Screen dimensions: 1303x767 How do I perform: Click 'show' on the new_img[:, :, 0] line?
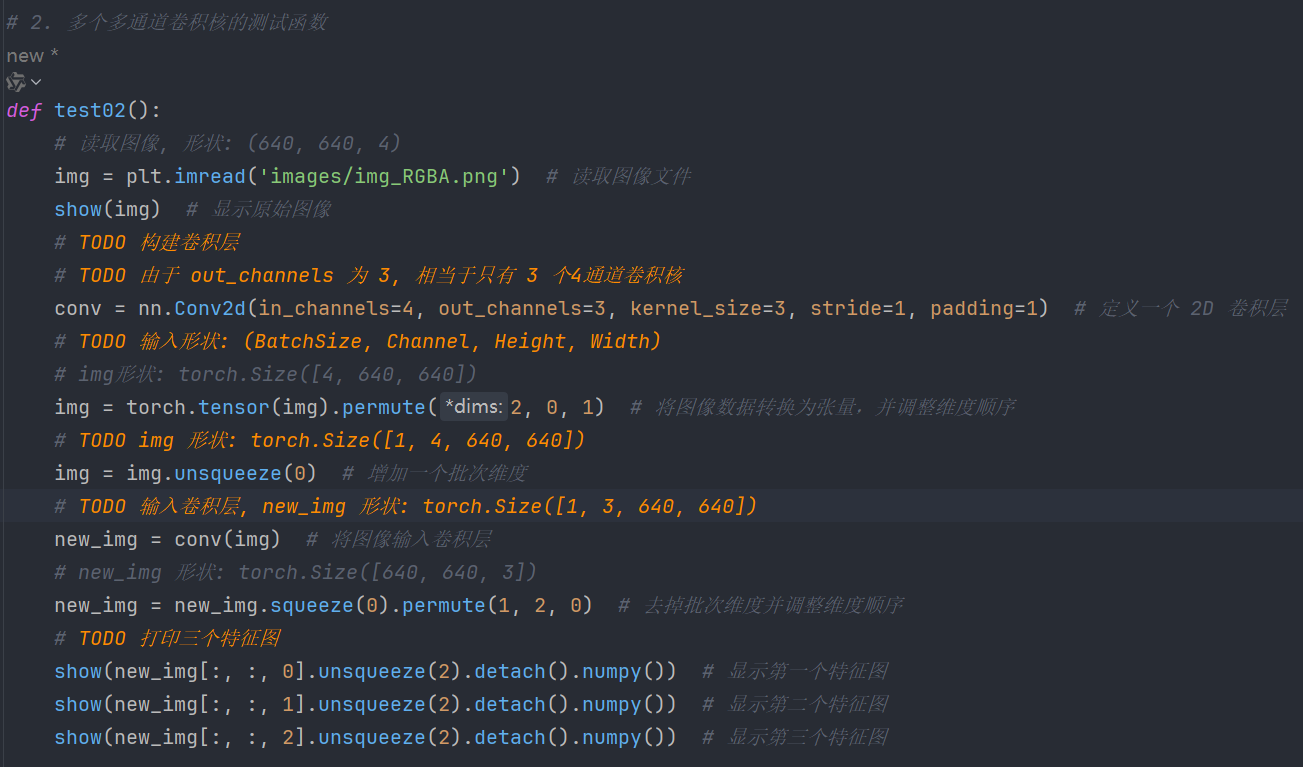[78, 671]
